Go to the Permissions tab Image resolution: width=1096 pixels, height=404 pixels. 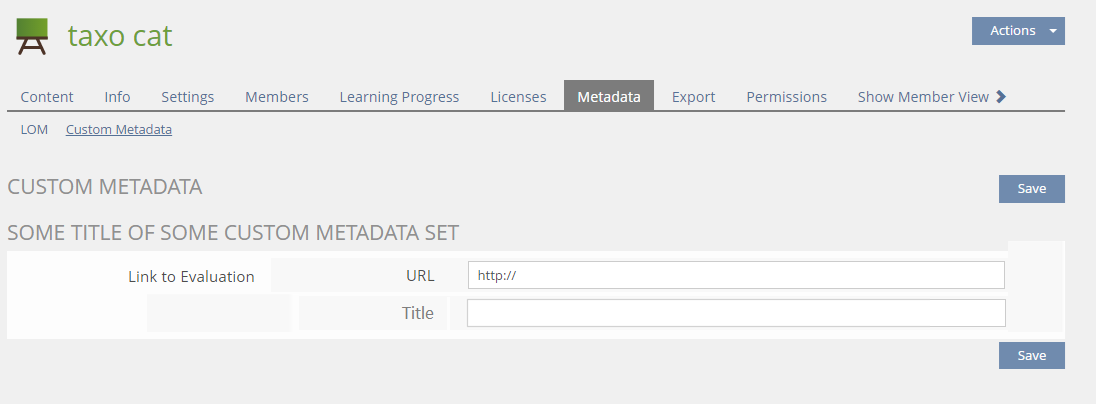pos(786,97)
